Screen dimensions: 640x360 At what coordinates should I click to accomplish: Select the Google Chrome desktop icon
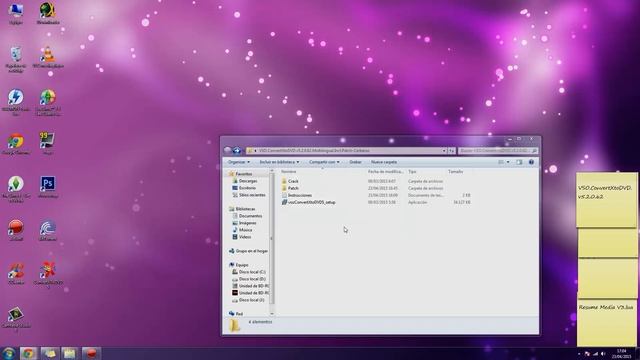(16, 144)
